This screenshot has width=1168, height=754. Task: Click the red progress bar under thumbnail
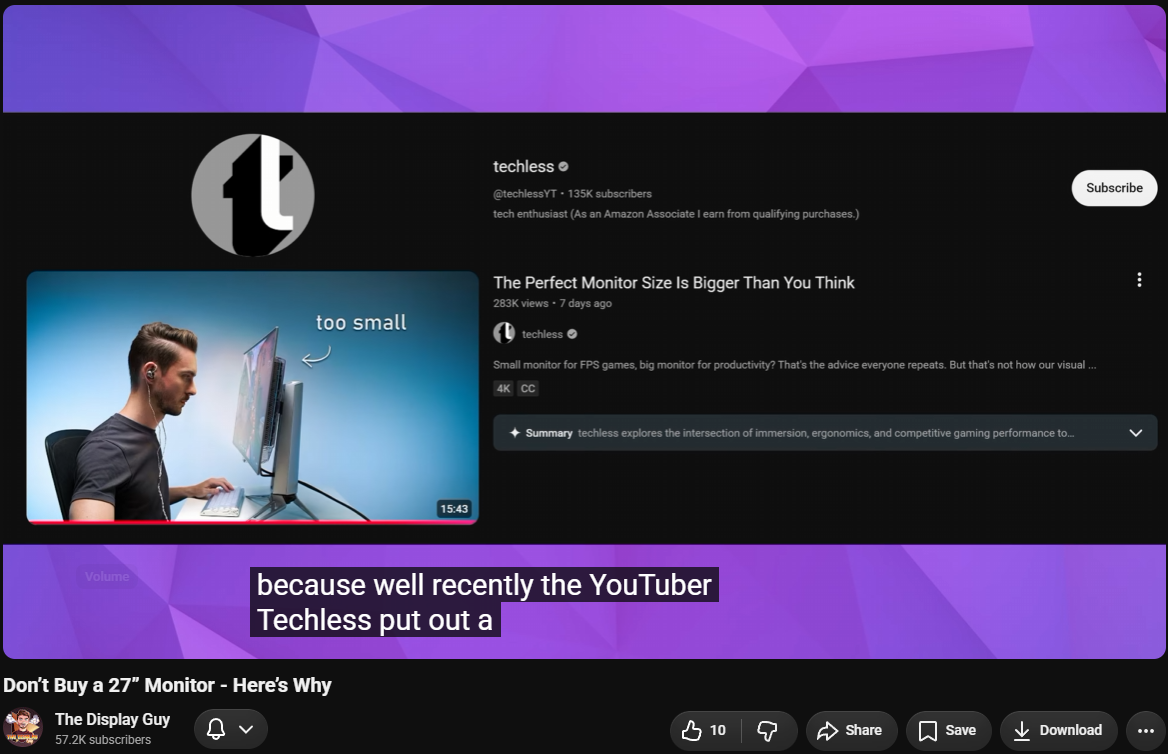pyautogui.click(x=253, y=522)
